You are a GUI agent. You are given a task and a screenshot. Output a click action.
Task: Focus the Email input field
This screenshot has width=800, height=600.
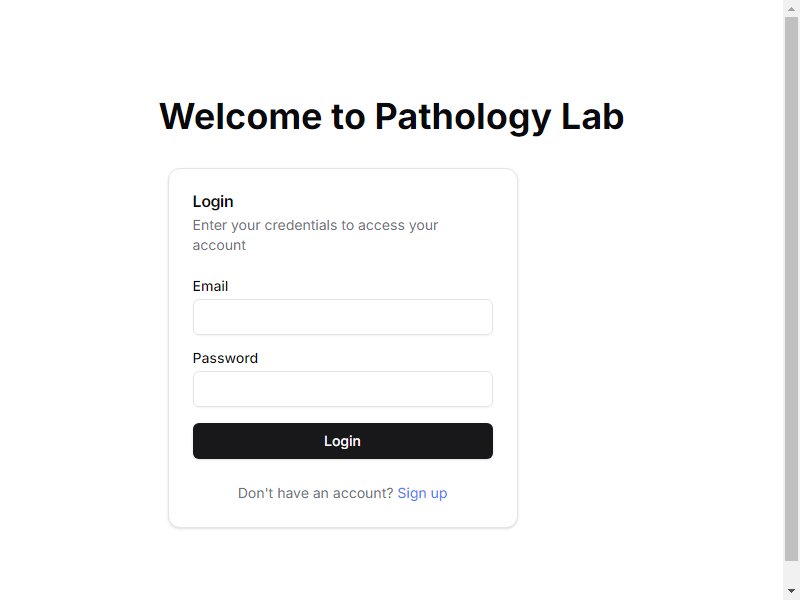click(x=342, y=317)
